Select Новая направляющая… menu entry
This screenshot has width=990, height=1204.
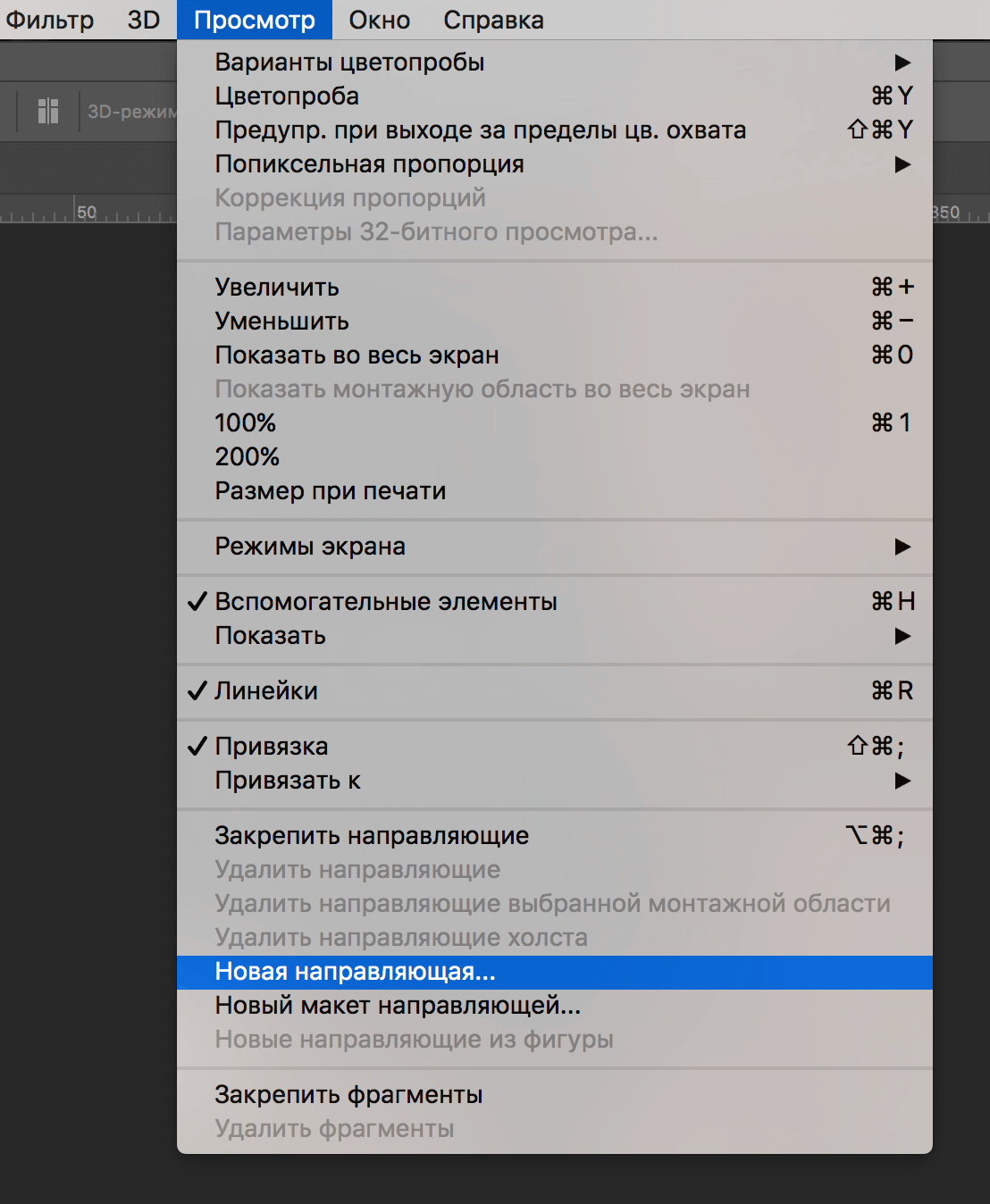tap(355, 972)
